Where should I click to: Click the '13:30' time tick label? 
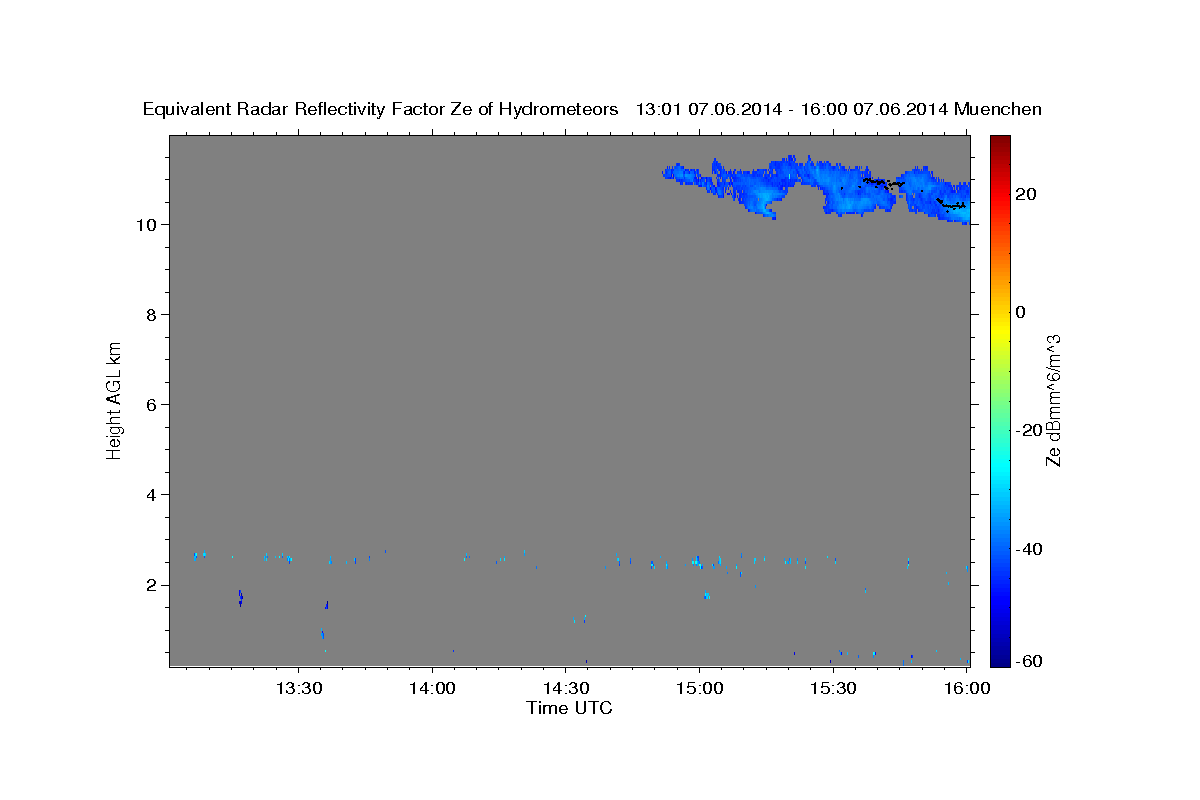299,688
